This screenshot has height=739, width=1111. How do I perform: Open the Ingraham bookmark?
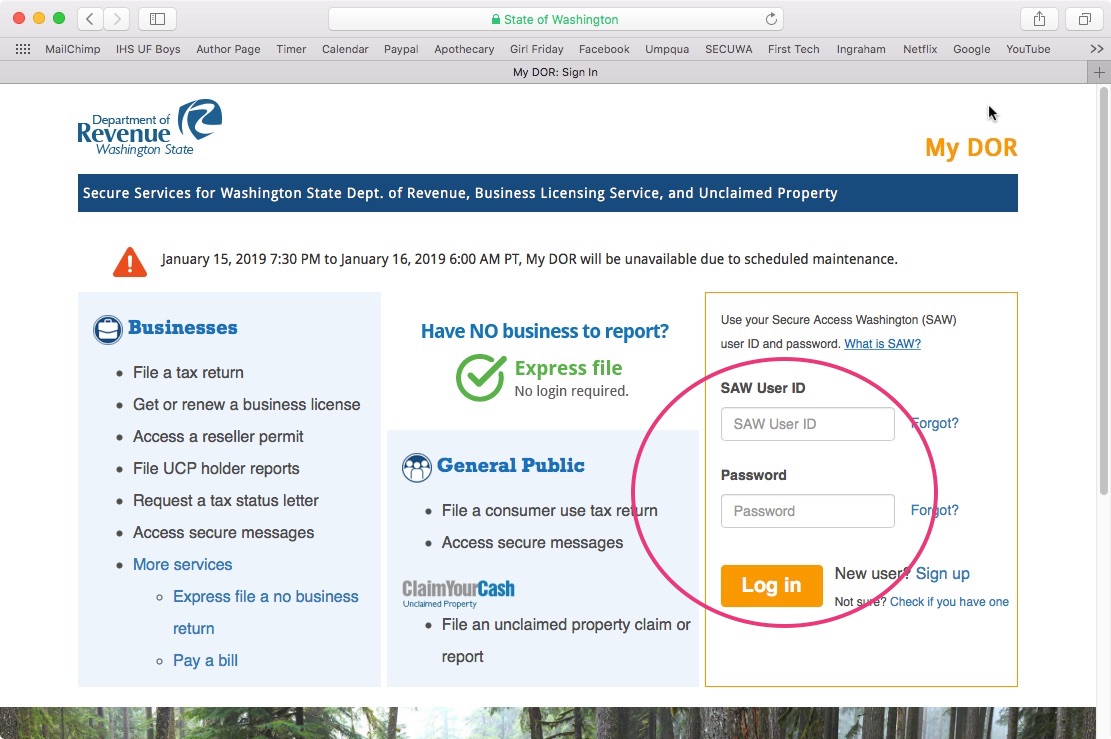click(x=861, y=49)
